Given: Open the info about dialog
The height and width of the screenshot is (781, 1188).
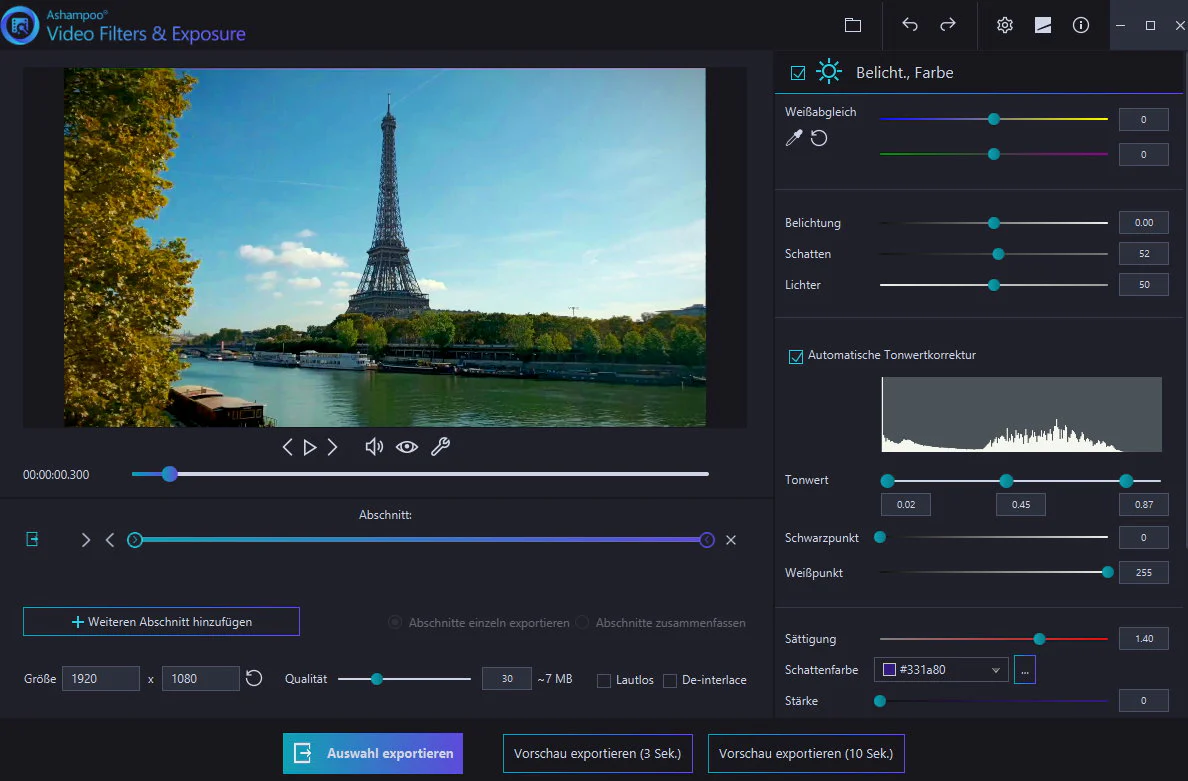Looking at the screenshot, I should 1081,25.
